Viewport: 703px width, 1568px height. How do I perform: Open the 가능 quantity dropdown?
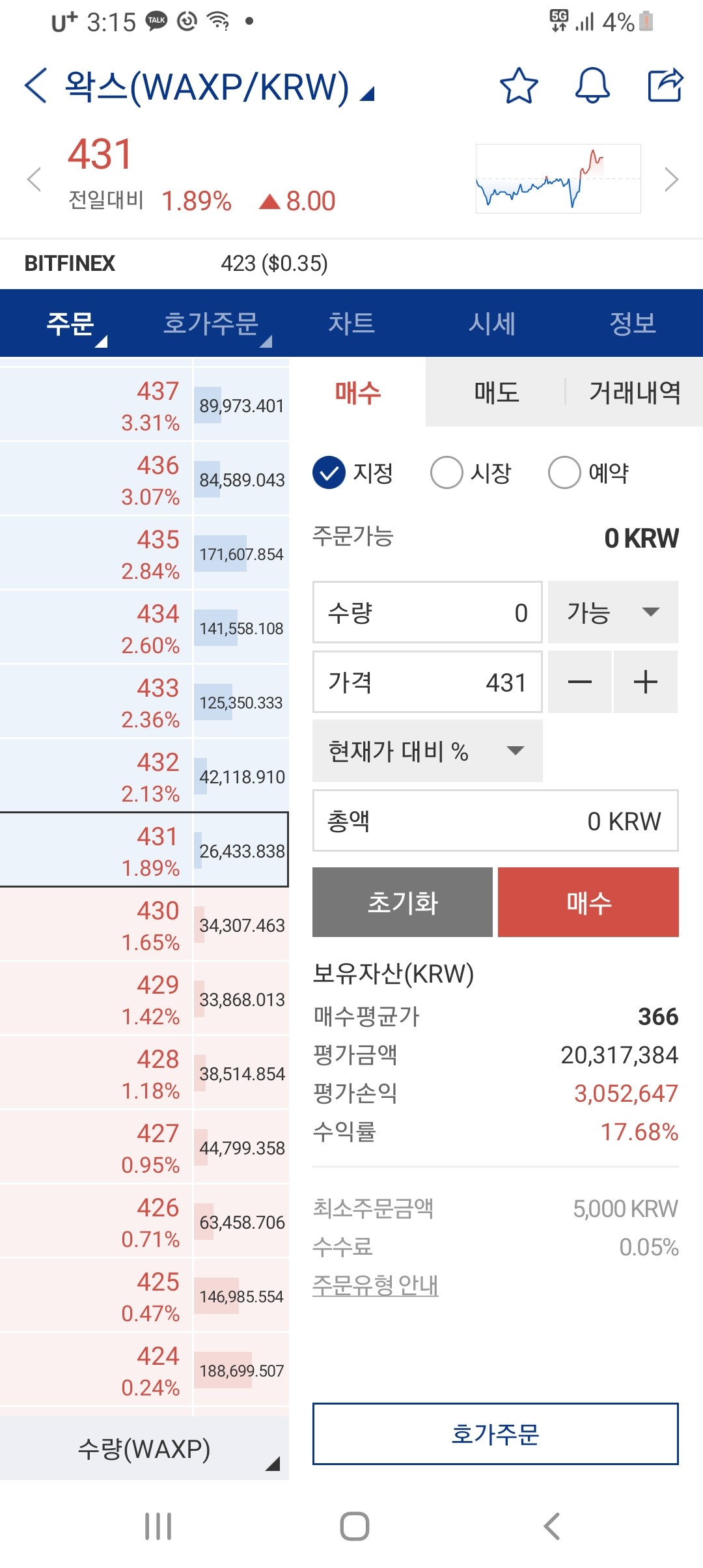click(613, 612)
